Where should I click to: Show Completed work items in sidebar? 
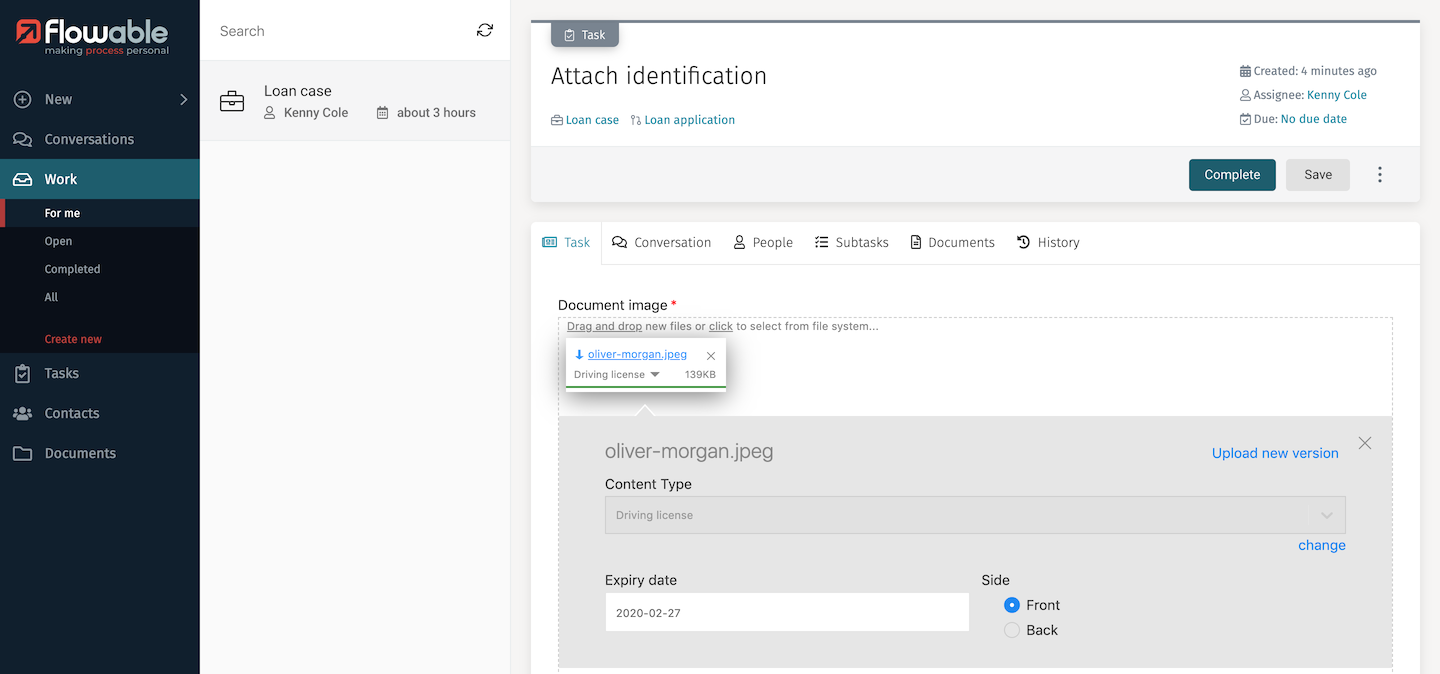72,269
